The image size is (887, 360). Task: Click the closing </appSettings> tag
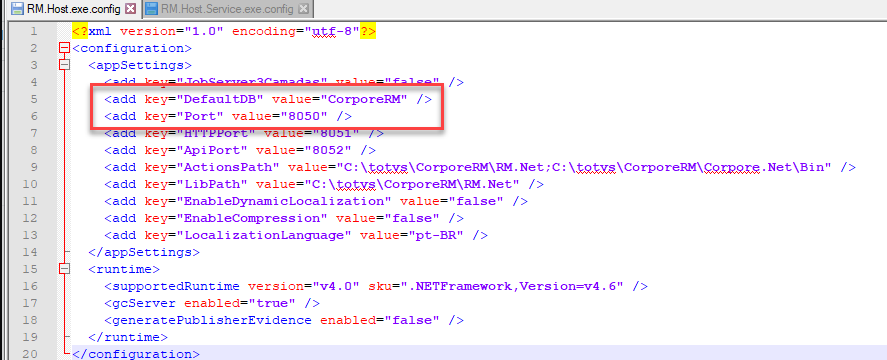[x=144, y=252]
